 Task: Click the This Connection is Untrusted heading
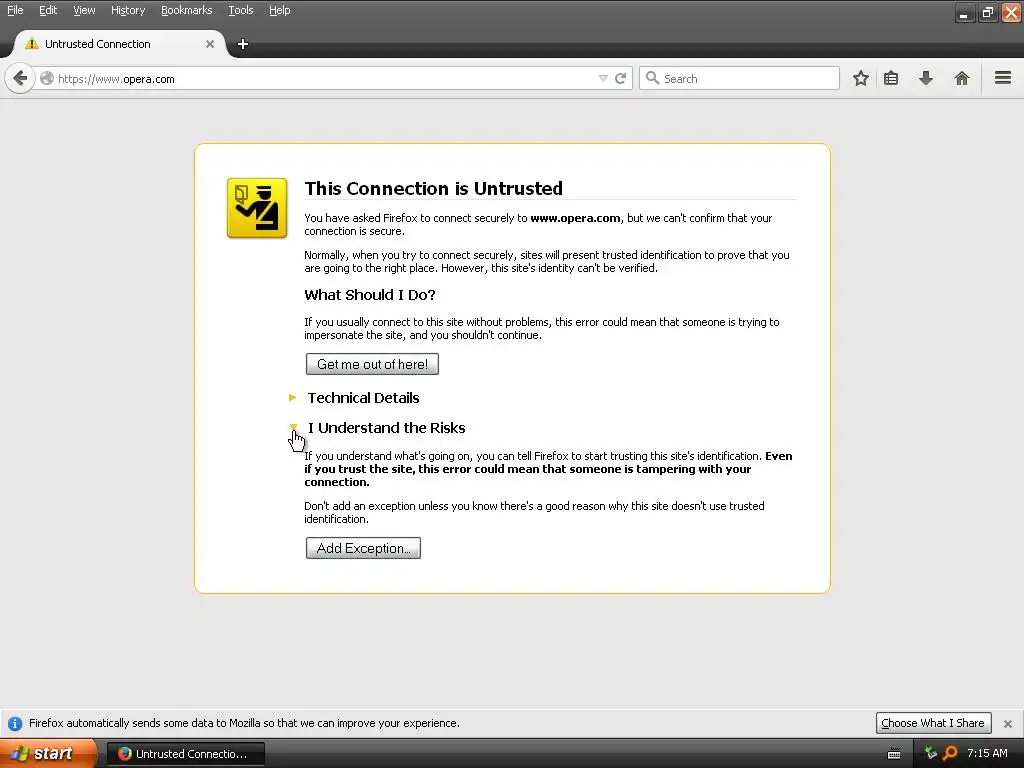click(x=433, y=188)
